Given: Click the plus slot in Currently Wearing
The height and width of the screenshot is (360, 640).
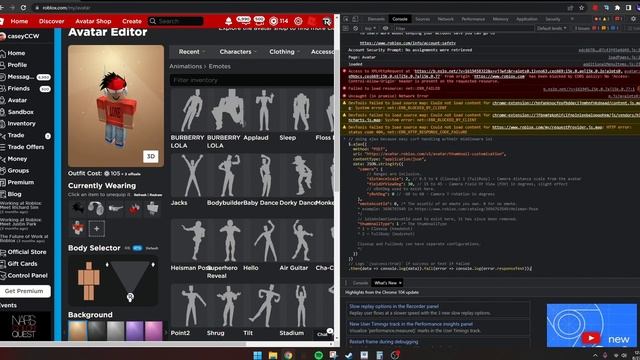Looking at the screenshot, I should [96, 229].
